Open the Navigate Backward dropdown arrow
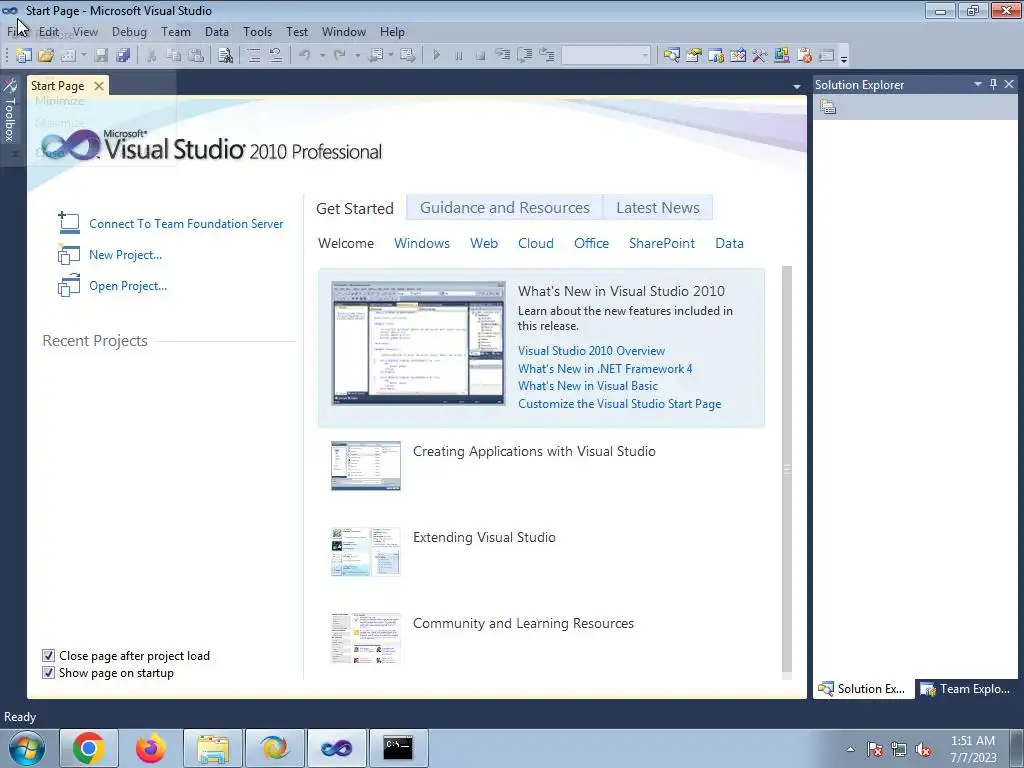The image size is (1024, 768). point(391,56)
